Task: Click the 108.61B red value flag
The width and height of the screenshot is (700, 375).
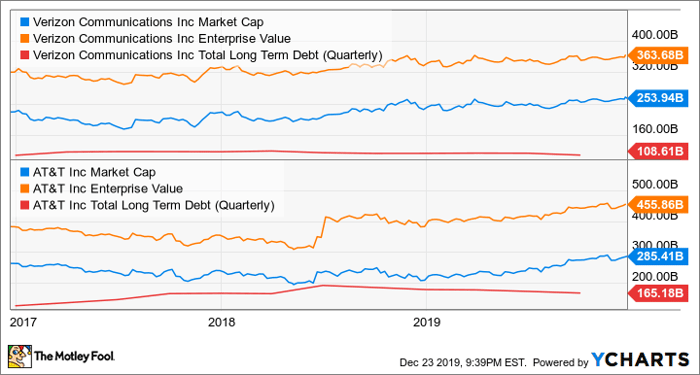Action: tap(657, 151)
